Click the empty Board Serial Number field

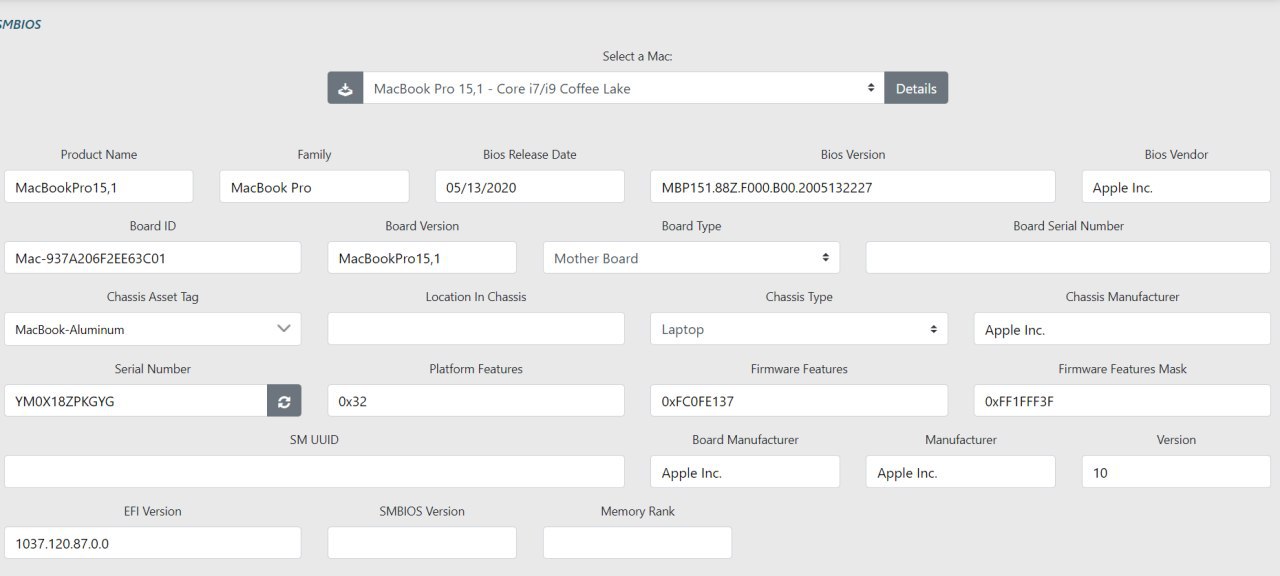1068,258
